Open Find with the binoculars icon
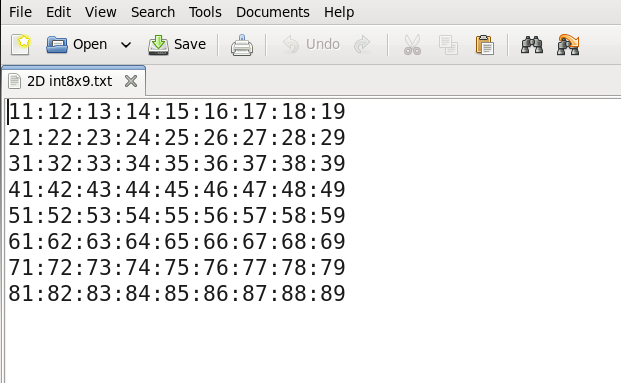This screenshot has height=383, width=621. tap(531, 45)
